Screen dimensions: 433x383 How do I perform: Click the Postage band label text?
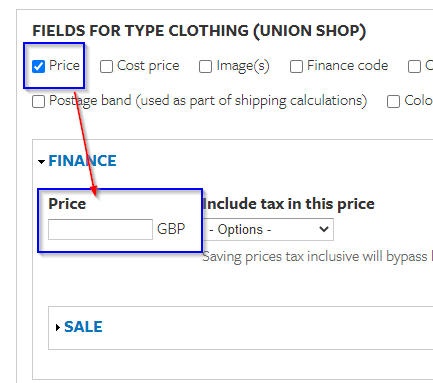click(208, 101)
